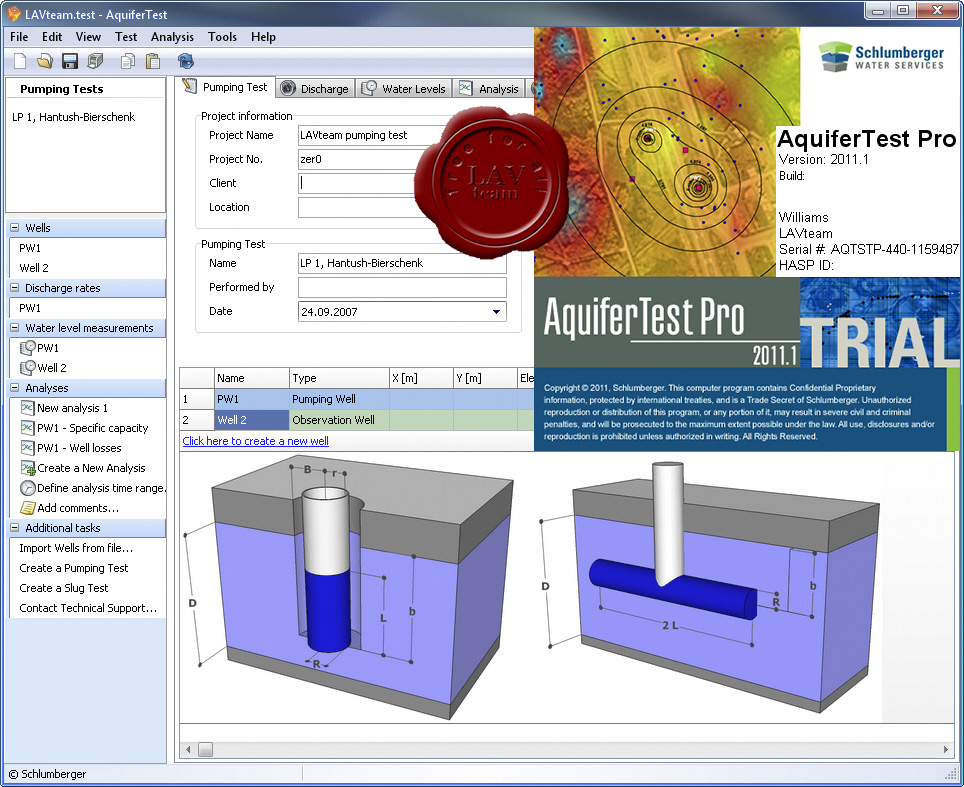Collapse the Water level measurements section
964x787 pixels.
(x=15, y=328)
